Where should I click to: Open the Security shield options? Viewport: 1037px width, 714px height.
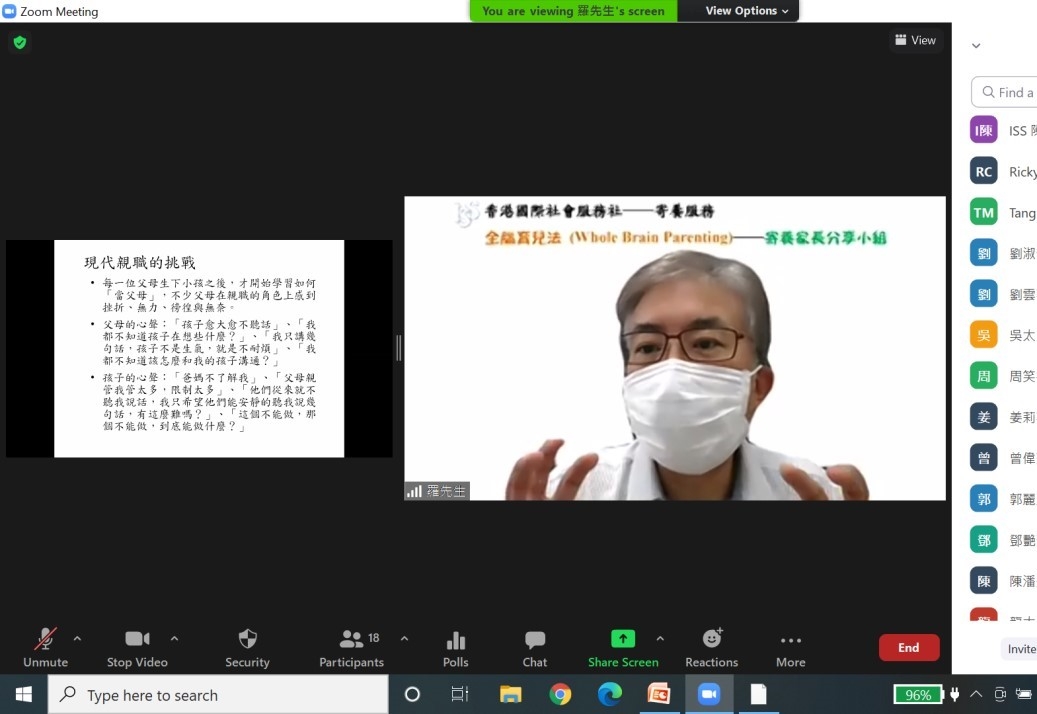[x=247, y=640]
